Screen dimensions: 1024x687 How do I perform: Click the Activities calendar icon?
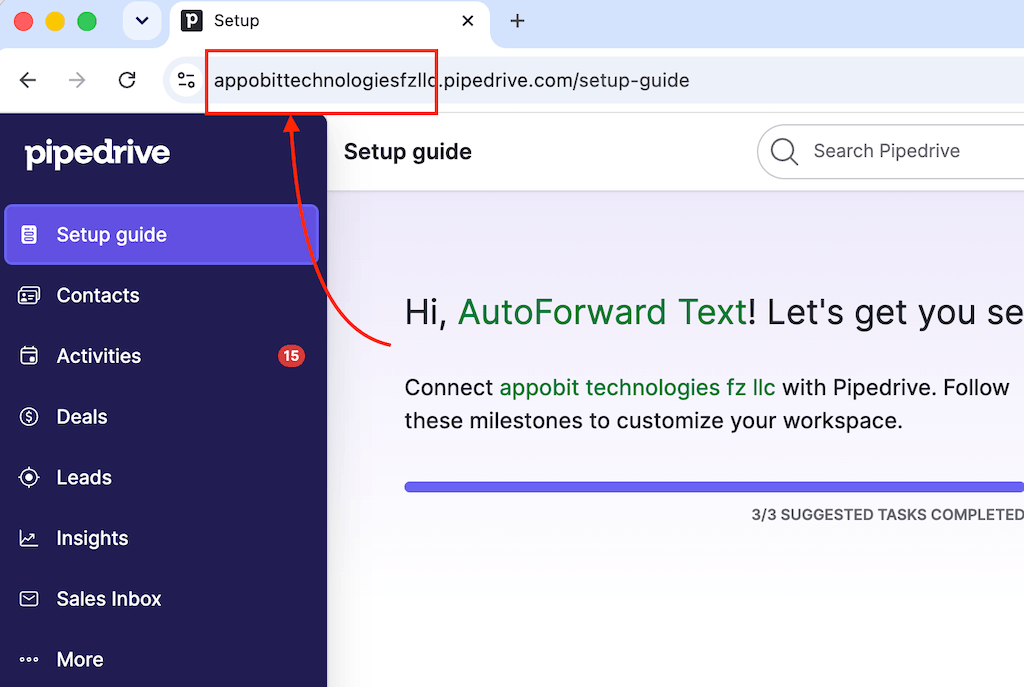(x=29, y=356)
